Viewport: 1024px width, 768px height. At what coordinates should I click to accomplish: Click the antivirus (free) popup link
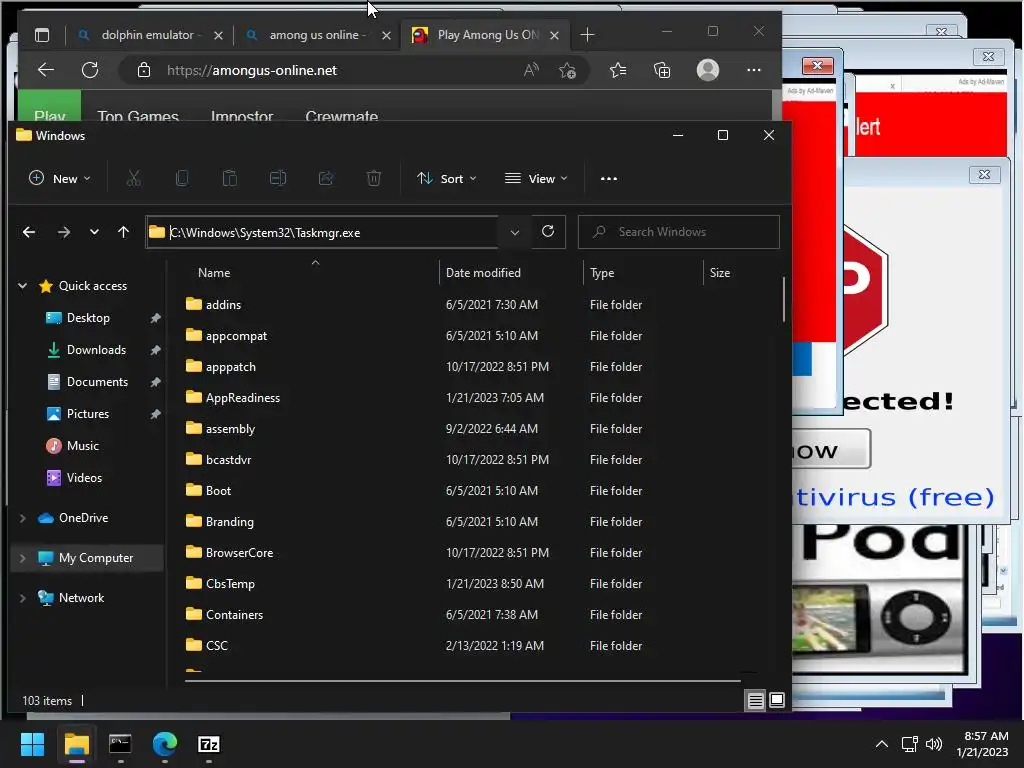[x=894, y=497]
